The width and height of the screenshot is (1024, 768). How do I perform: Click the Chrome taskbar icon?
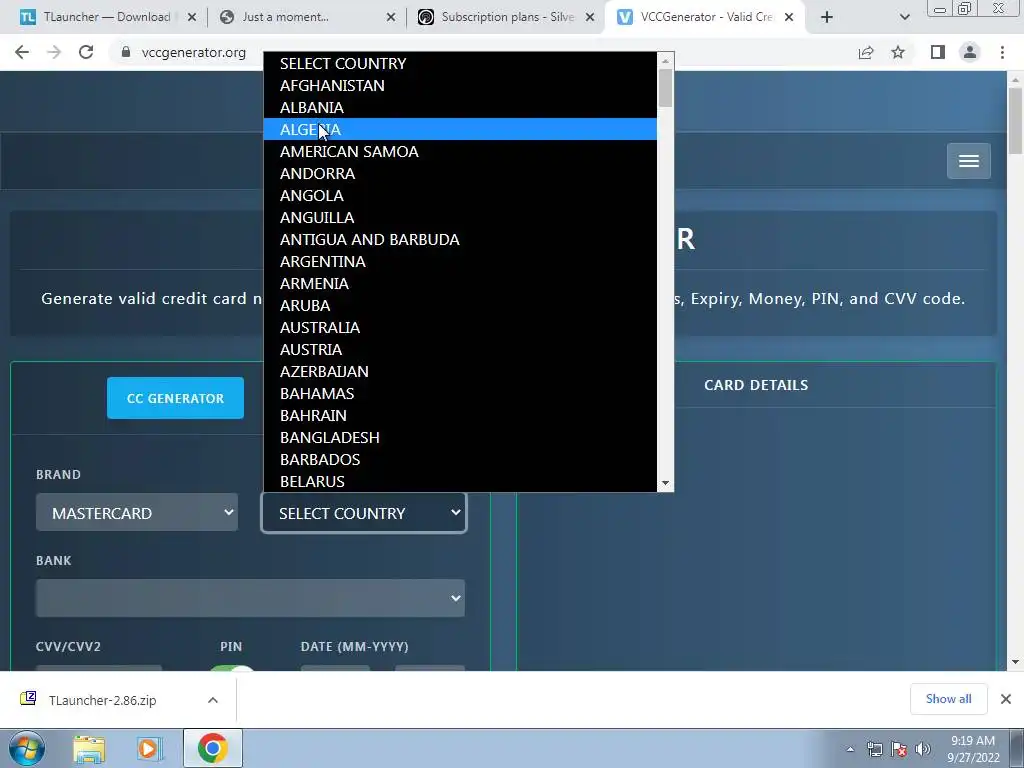(212, 748)
